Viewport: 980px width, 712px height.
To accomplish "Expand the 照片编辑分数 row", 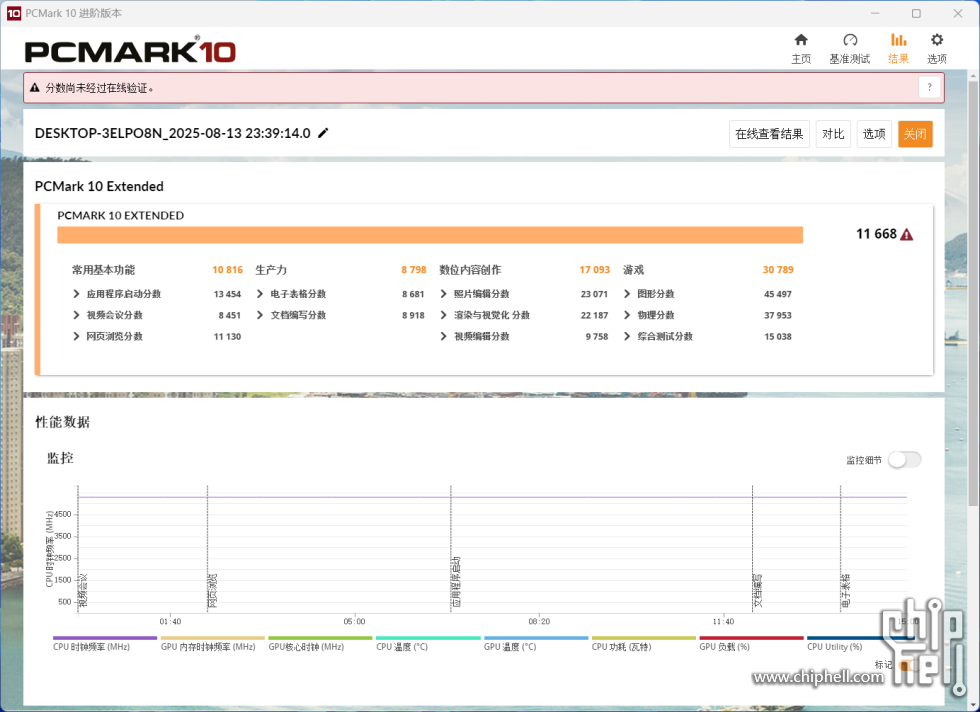I will pyautogui.click(x=444, y=294).
